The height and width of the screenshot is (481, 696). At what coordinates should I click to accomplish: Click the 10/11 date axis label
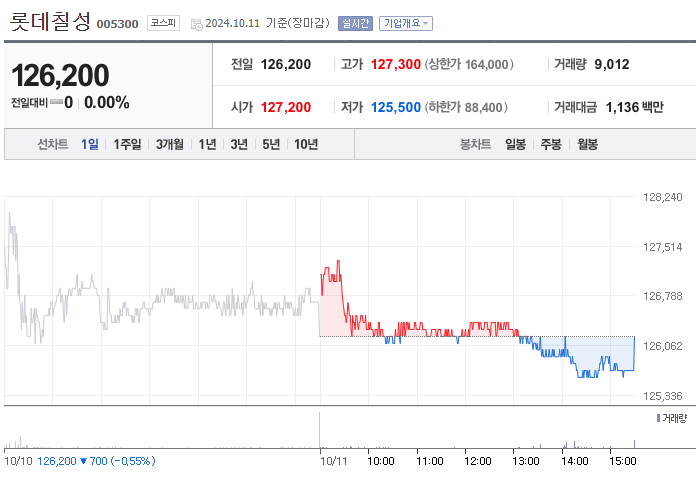[x=333, y=461]
